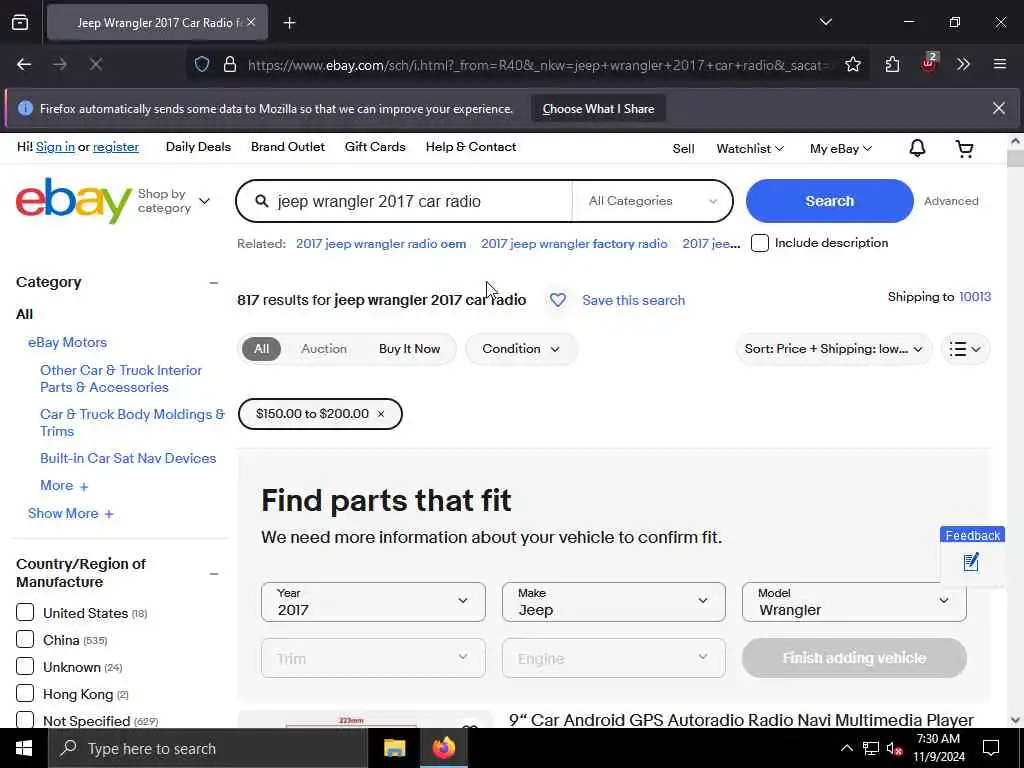The width and height of the screenshot is (1024, 768).
Task: Collapse the Category section
Action: 213,282
